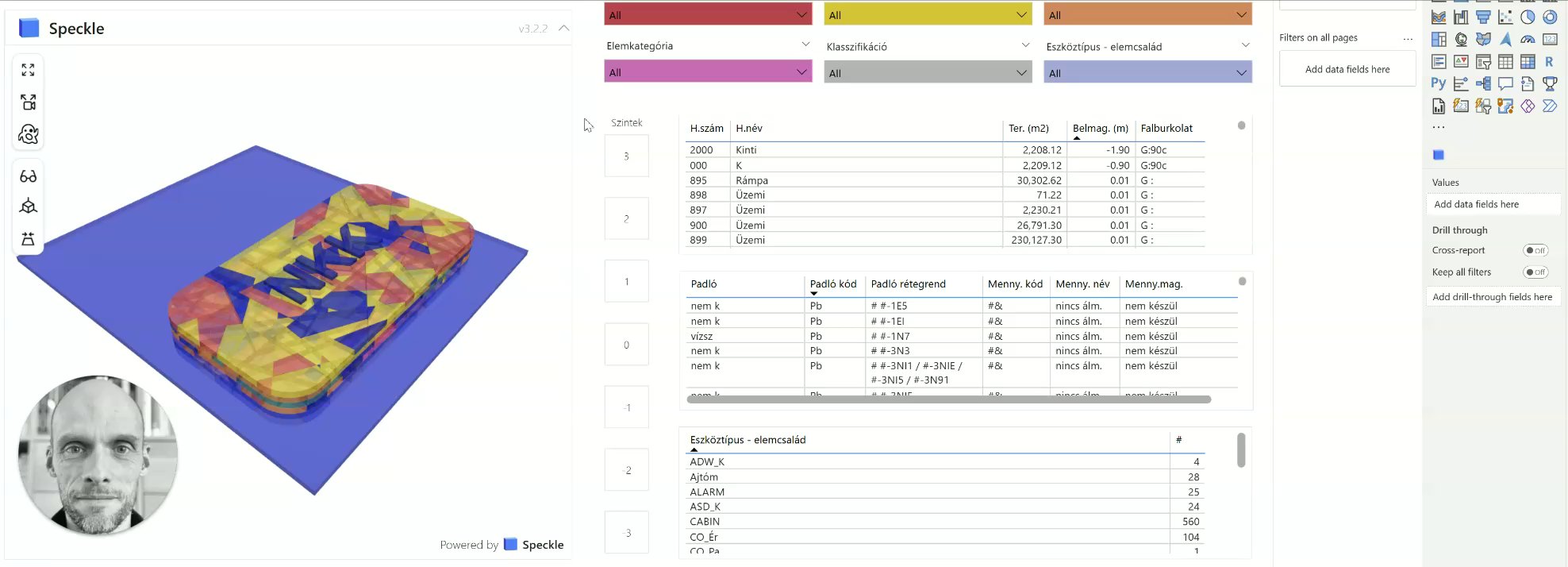Screen dimensions: 1568x567
Task: Select the Card (123) visual
Action: click(x=1550, y=39)
